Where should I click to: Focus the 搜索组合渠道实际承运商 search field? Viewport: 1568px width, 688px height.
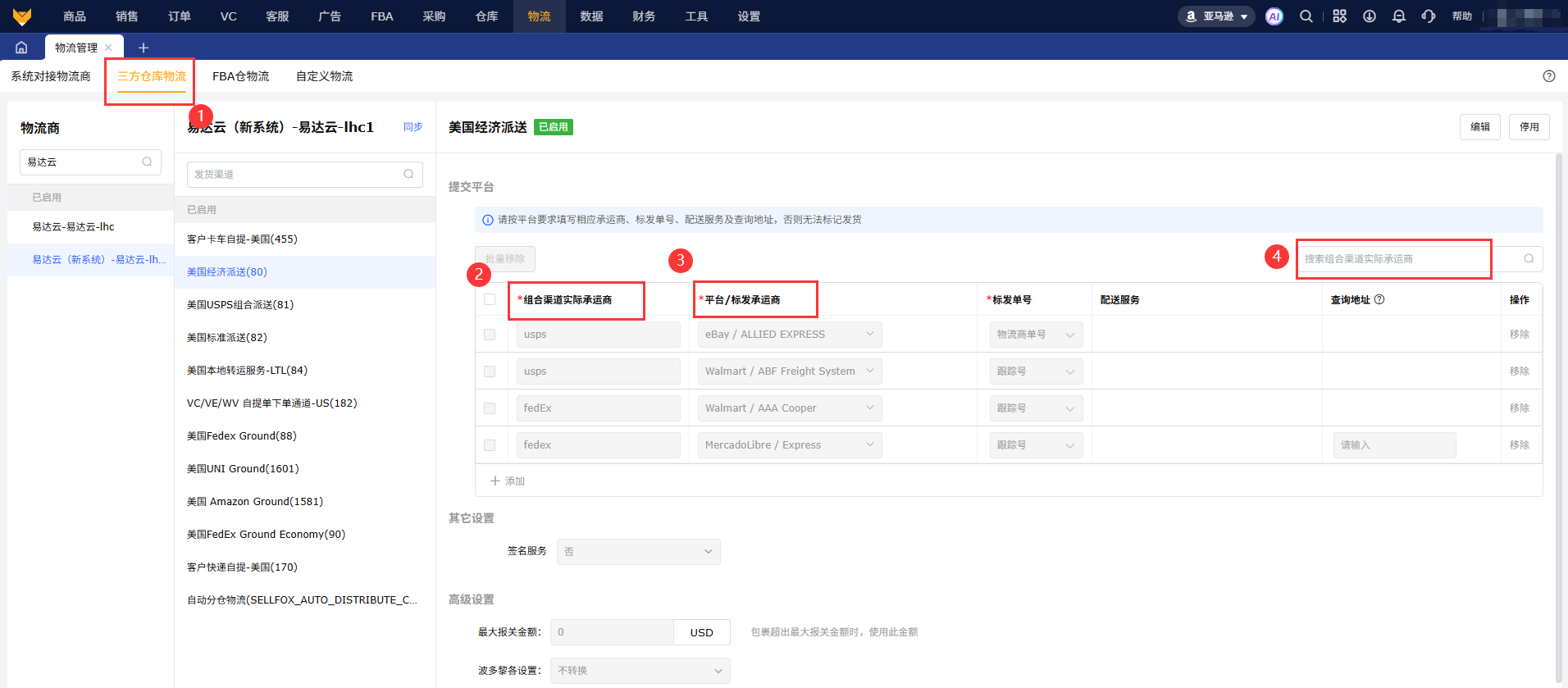[x=1420, y=259]
